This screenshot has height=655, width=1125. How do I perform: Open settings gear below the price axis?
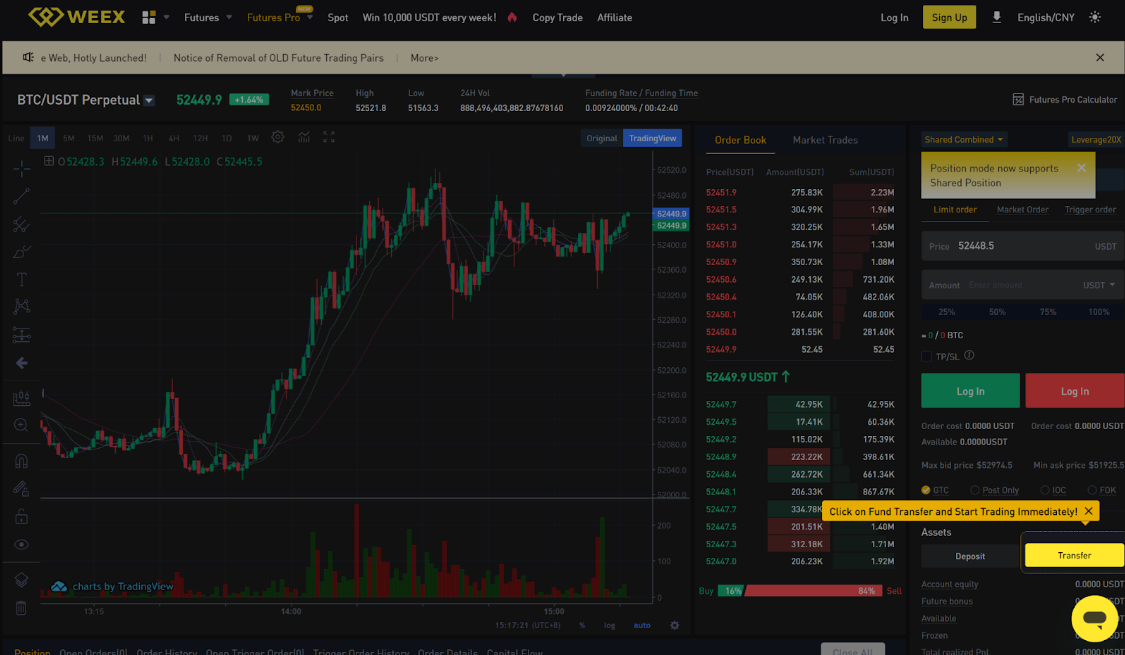[674, 626]
